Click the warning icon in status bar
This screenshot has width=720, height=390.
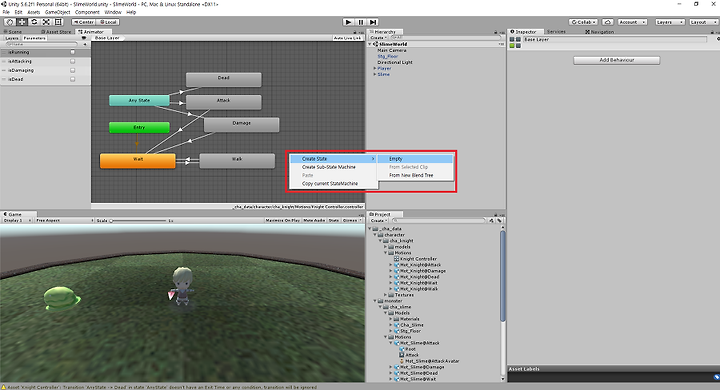click(4, 387)
